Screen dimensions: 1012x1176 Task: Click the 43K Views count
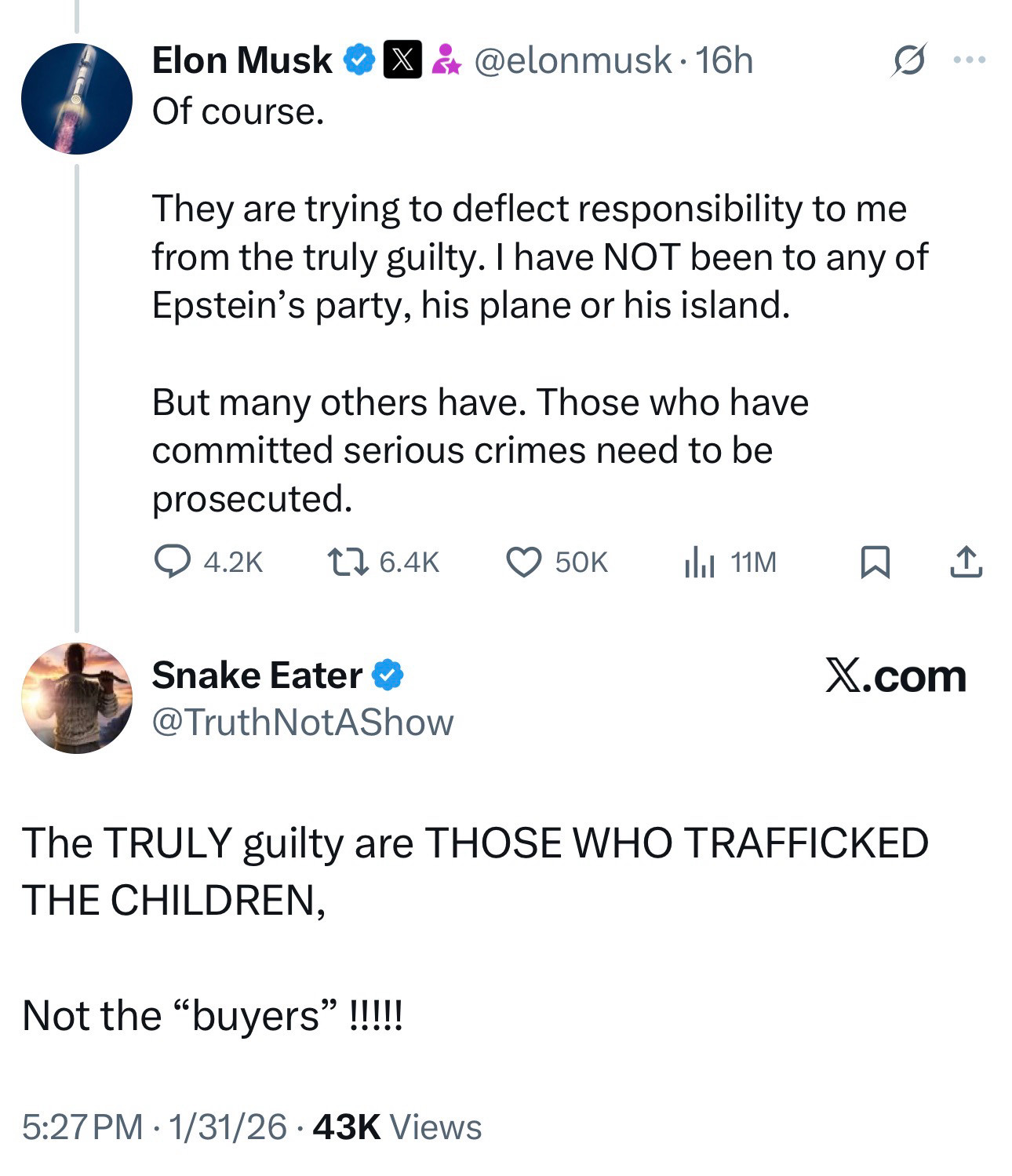click(397, 1127)
